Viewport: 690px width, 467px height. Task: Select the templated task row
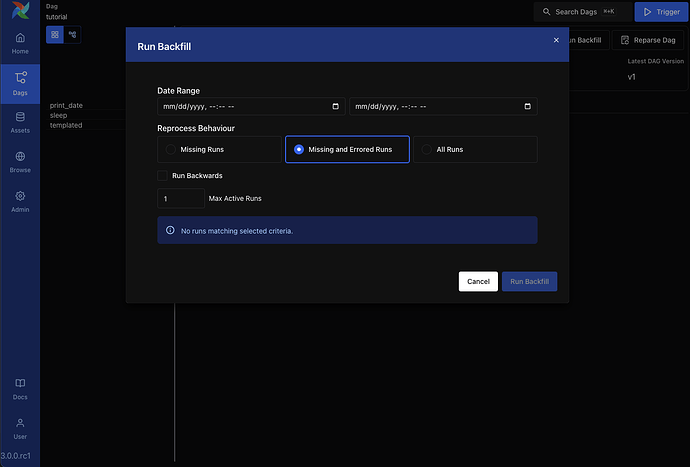click(66, 125)
